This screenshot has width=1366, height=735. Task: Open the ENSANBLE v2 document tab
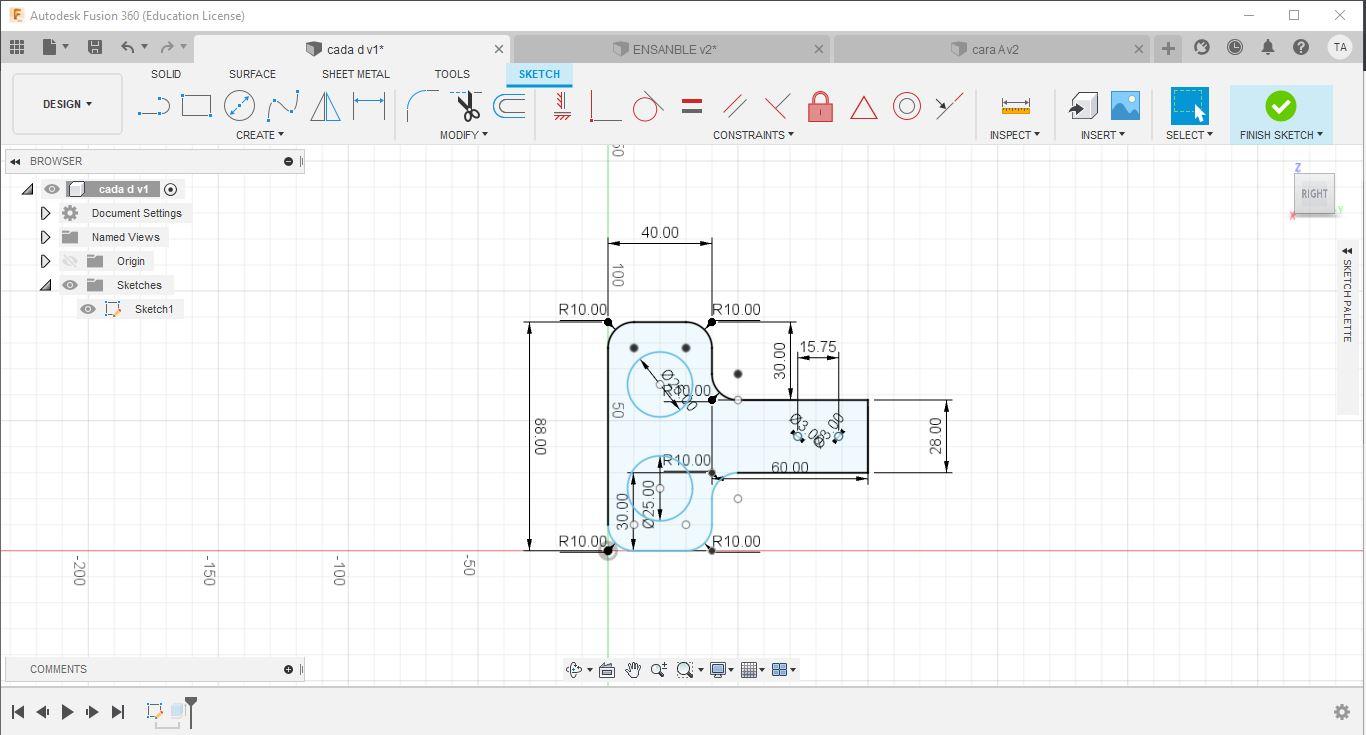(673, 49)
